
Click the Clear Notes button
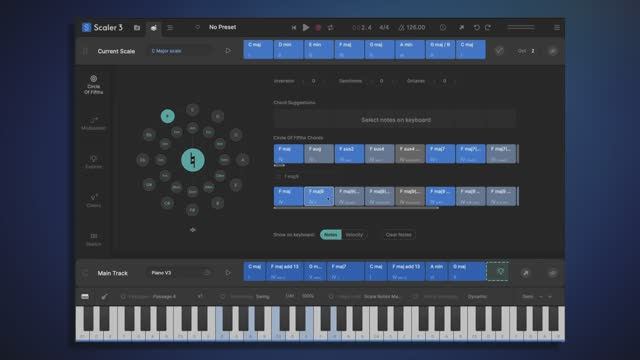[399, 235]
